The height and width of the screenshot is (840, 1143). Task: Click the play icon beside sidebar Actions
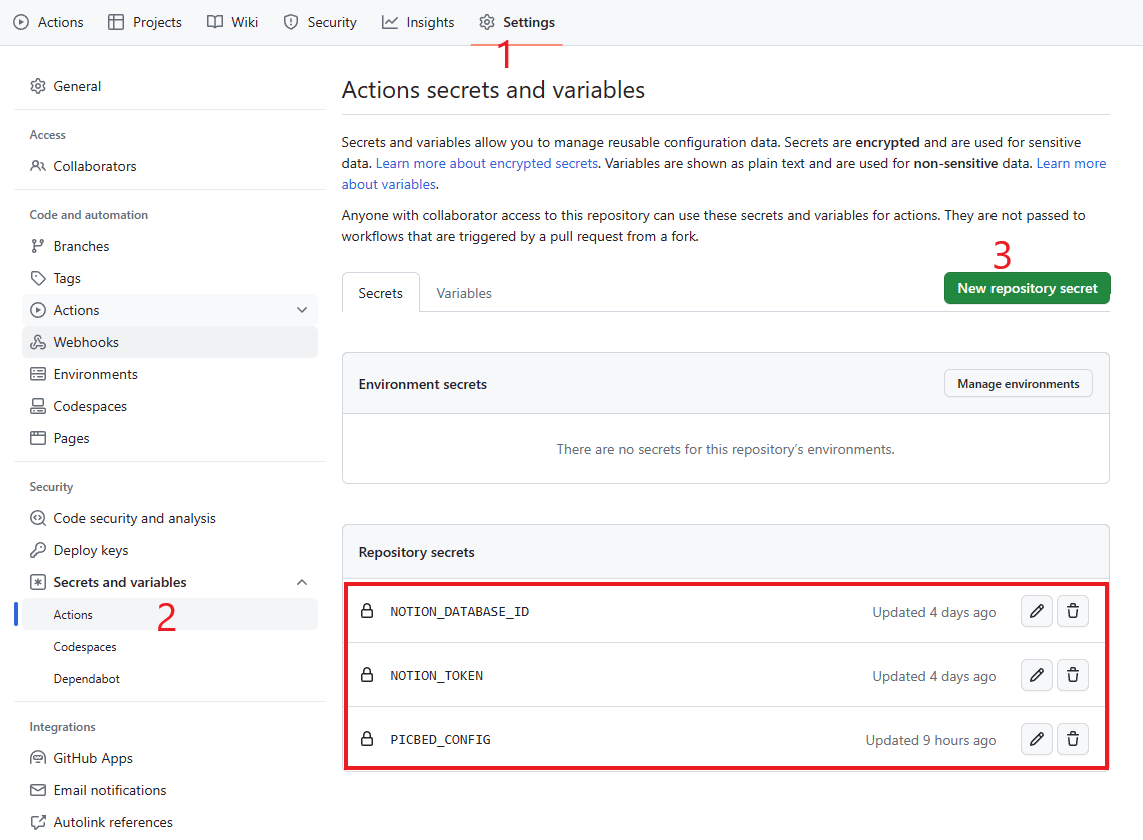point(38,310)
